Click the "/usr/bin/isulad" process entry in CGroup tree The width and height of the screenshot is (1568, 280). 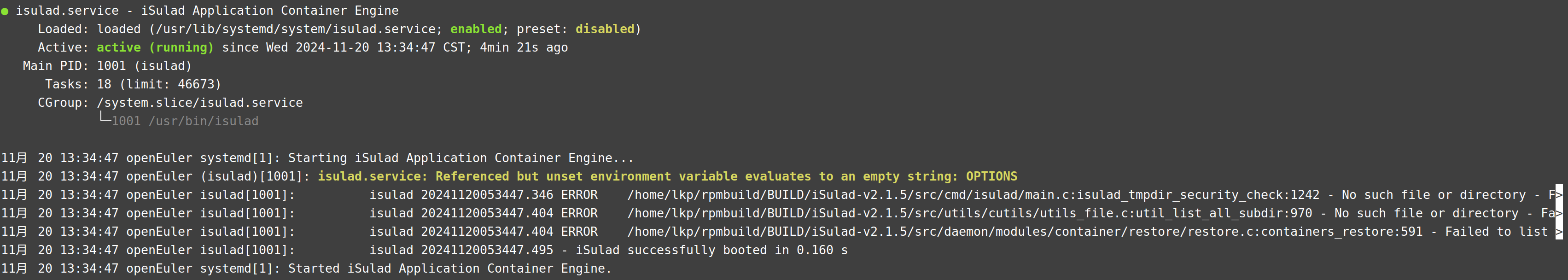203,121
